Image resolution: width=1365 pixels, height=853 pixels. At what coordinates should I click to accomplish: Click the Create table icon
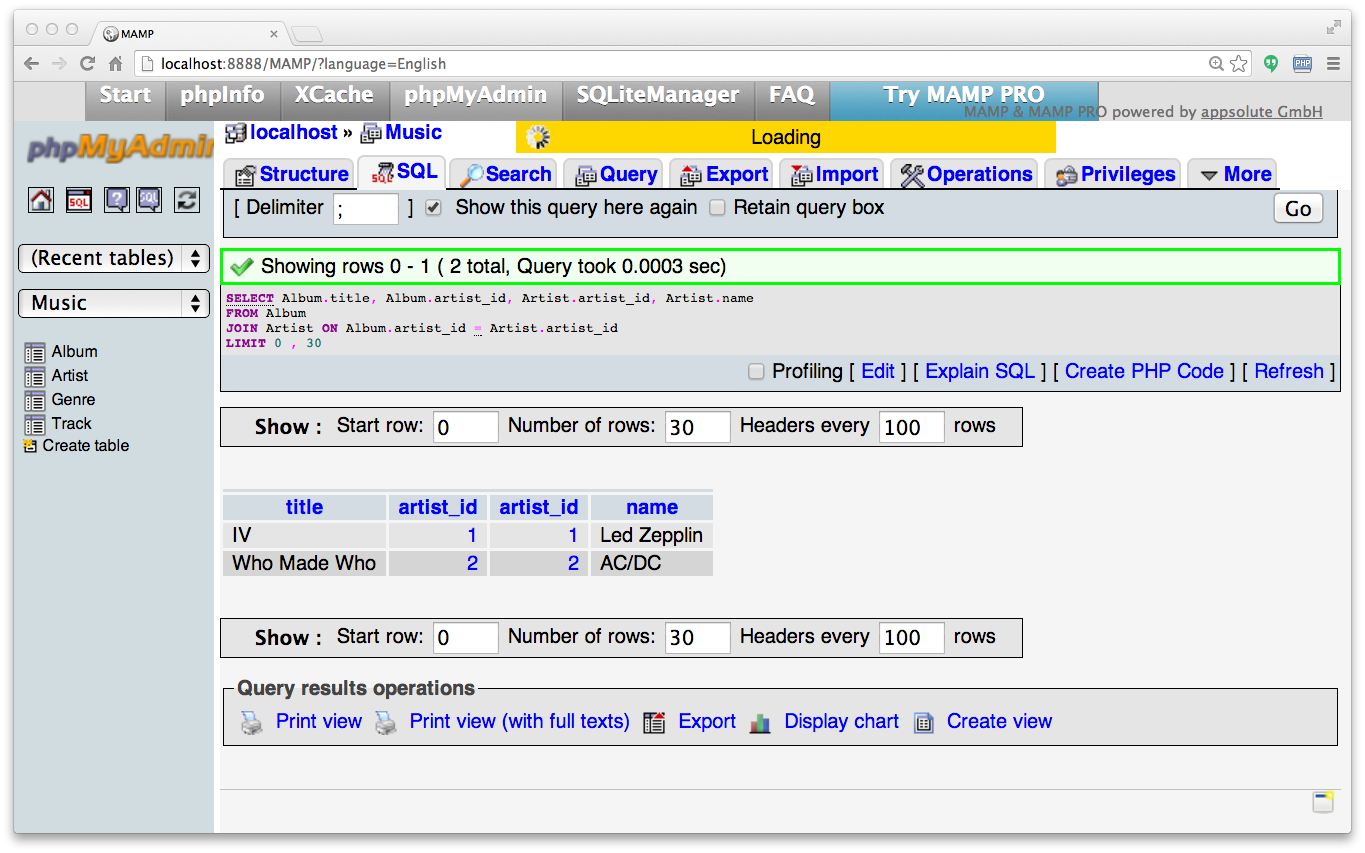click(30, 446)
